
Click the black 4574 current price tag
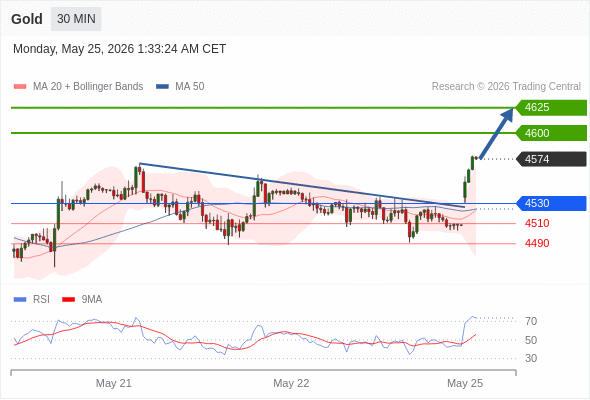[551, 159]
